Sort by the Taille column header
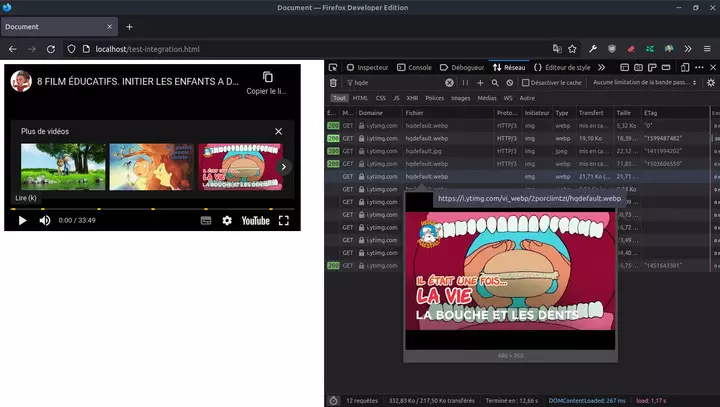Viewport: 720px width, 407px height. point(628,113)
